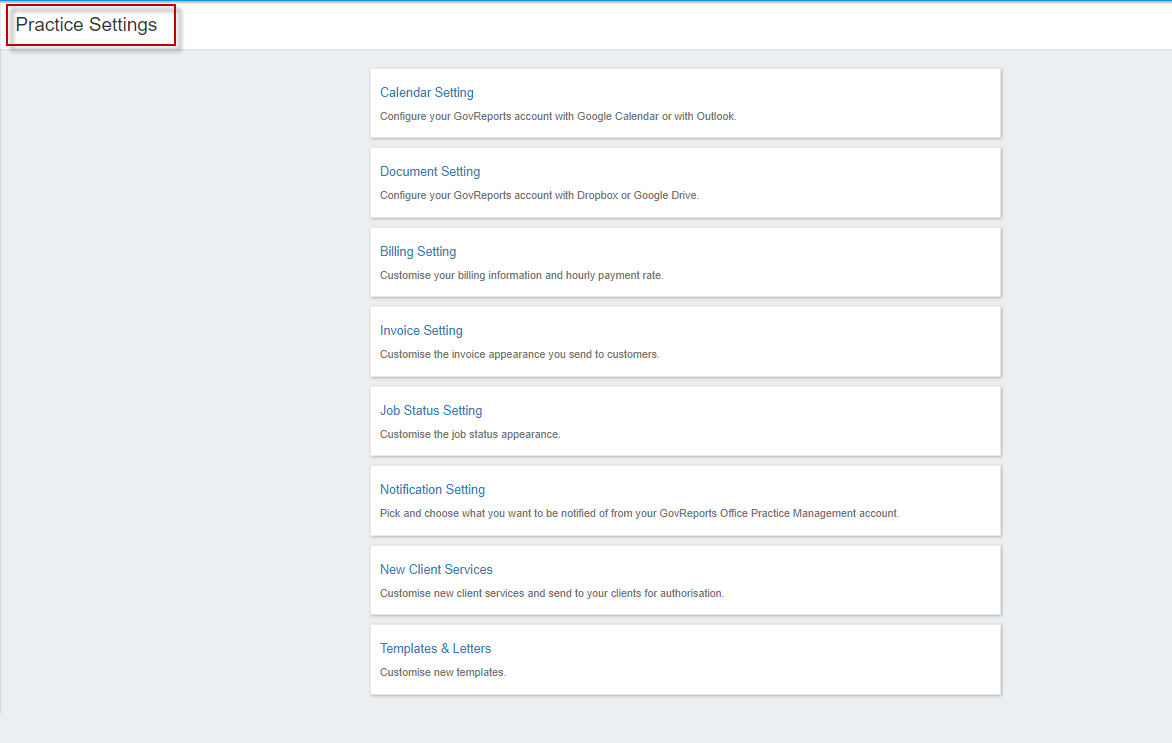Open the Job Status Setting link
The height and width of the screenshot is (743, 1172).
point(431,410)
